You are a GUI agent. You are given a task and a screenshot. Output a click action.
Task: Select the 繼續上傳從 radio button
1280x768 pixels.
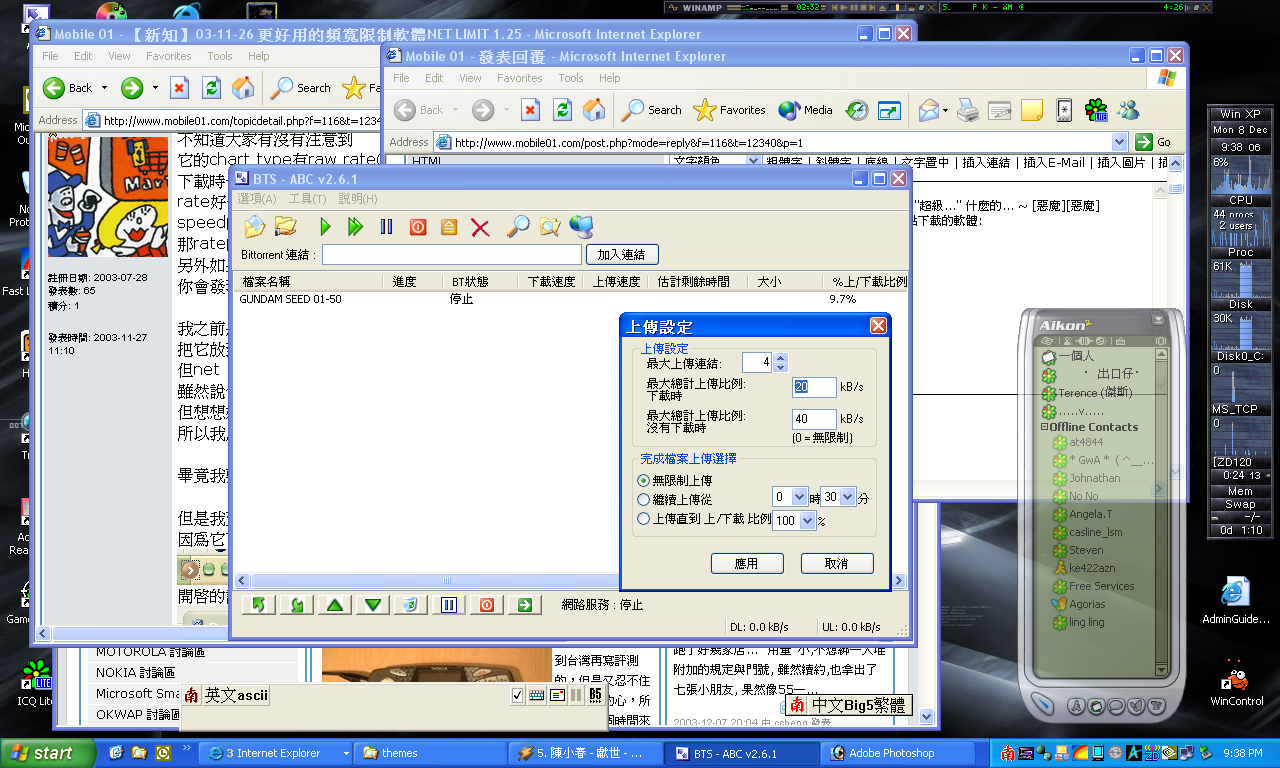click(x=643, y=499)
